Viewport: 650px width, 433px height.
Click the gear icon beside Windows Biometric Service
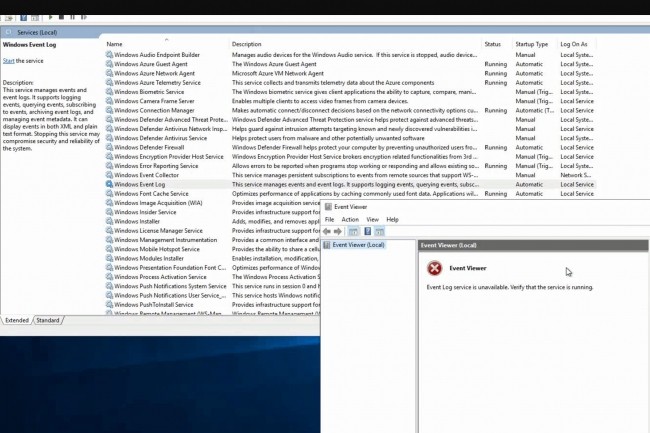coord(109,92)
